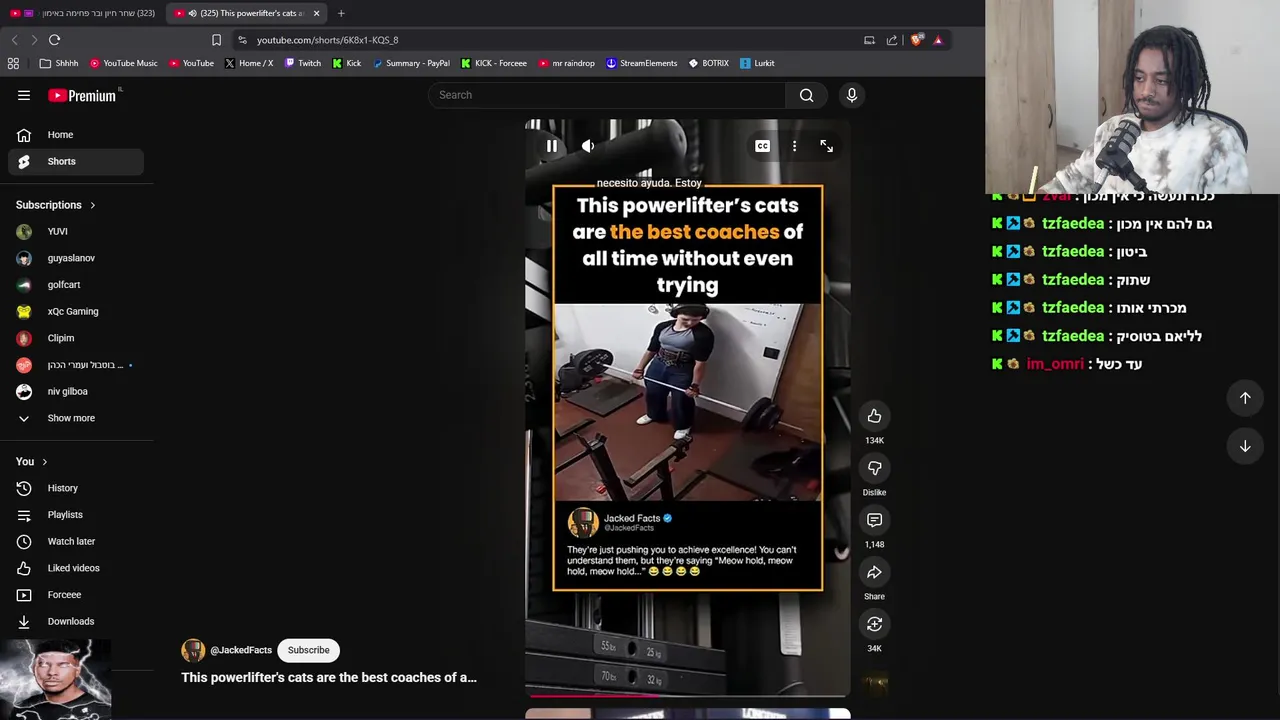Open the browser apps grid icon
Viewport: 1280px width, 720px height.
click(13, 63)
